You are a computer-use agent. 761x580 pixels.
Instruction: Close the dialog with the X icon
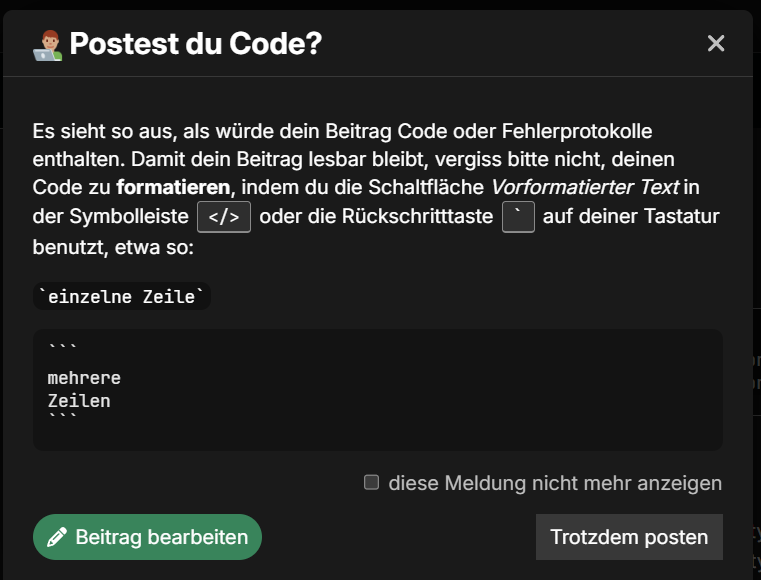pos(716,43)
